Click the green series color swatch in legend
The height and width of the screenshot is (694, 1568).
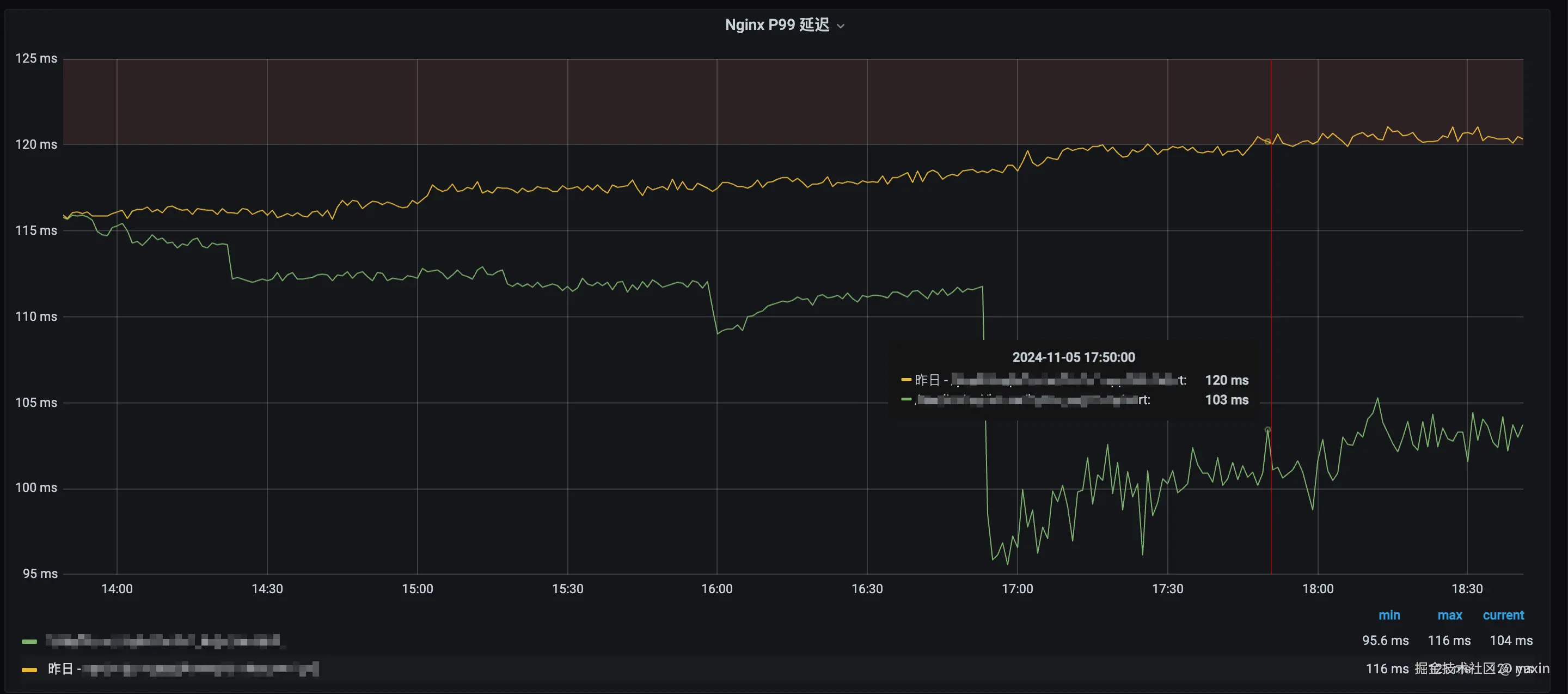coord(29,641)
